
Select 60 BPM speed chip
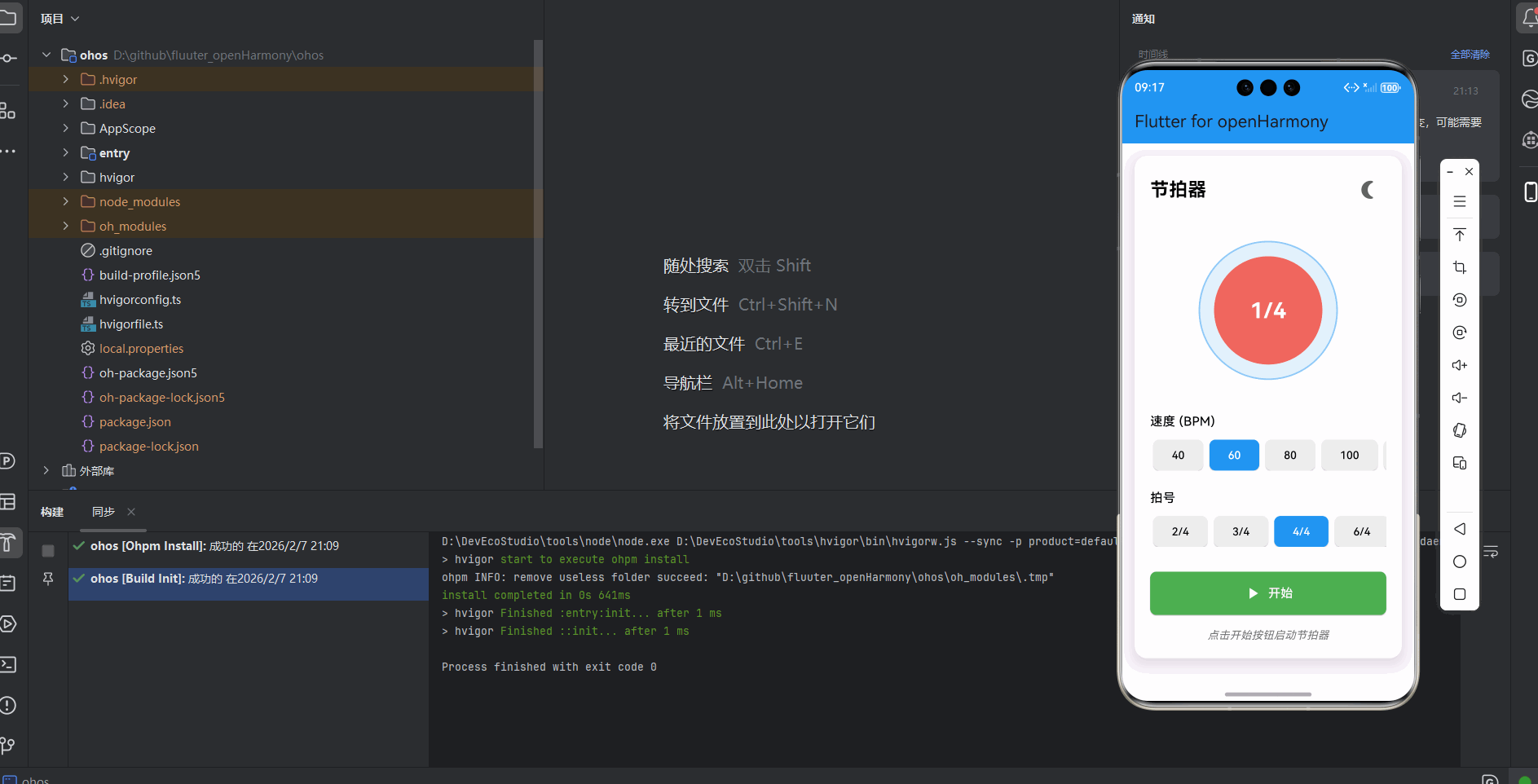pos(1234,455)
